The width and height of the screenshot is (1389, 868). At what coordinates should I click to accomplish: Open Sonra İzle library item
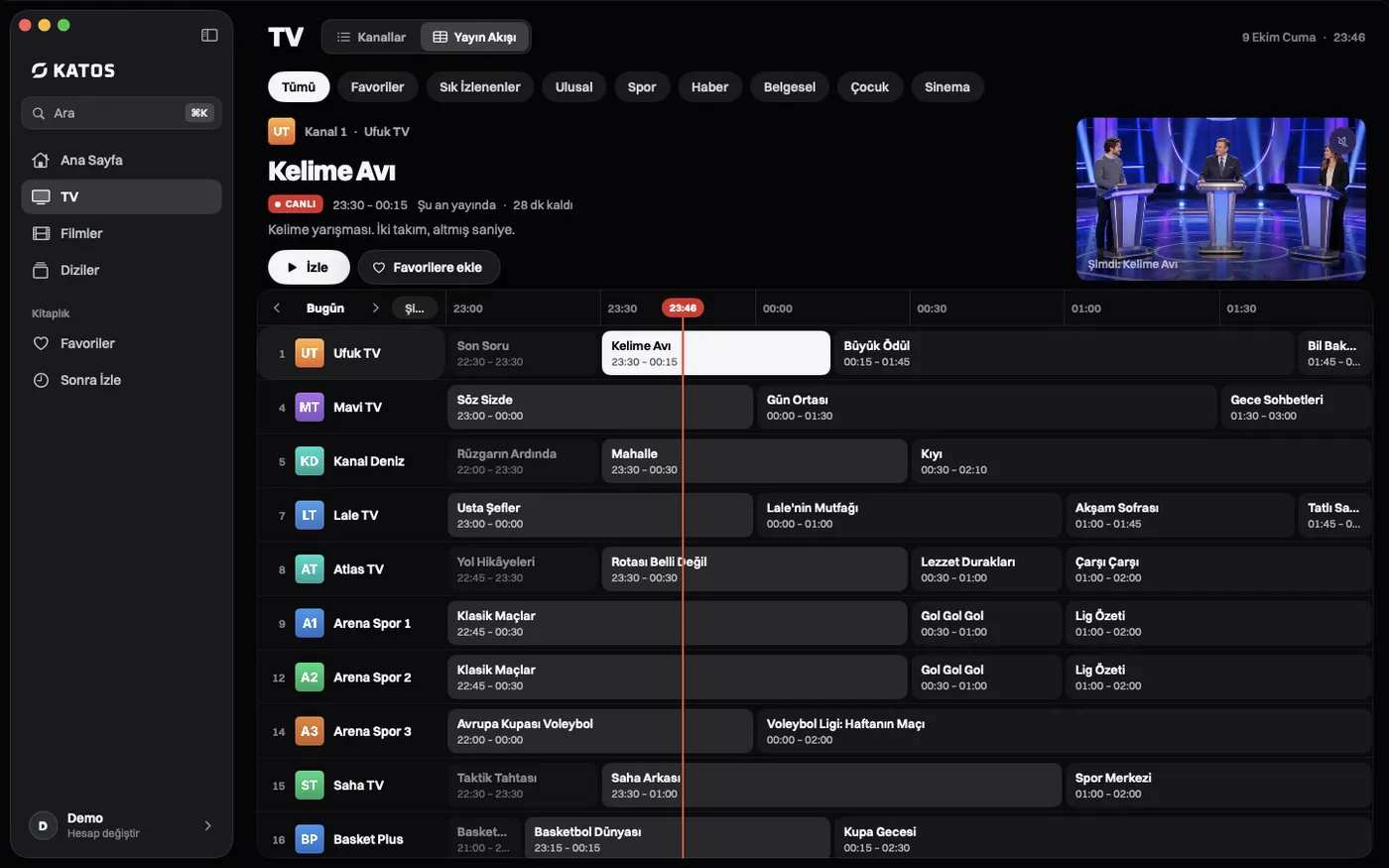(121, 380)
